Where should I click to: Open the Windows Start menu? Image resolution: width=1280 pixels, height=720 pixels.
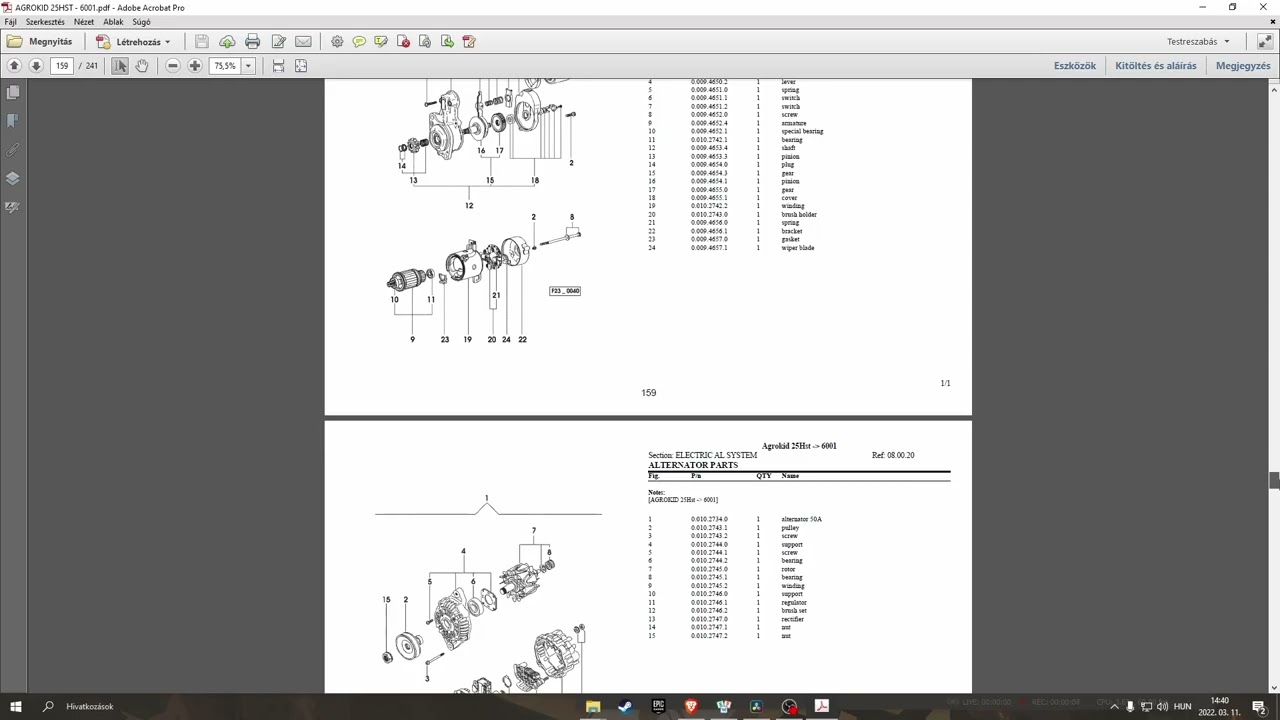tap(16, 706)
